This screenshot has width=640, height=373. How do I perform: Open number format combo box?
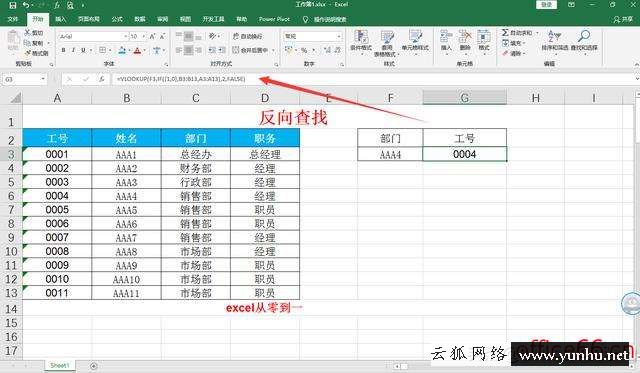coord(313,36)
